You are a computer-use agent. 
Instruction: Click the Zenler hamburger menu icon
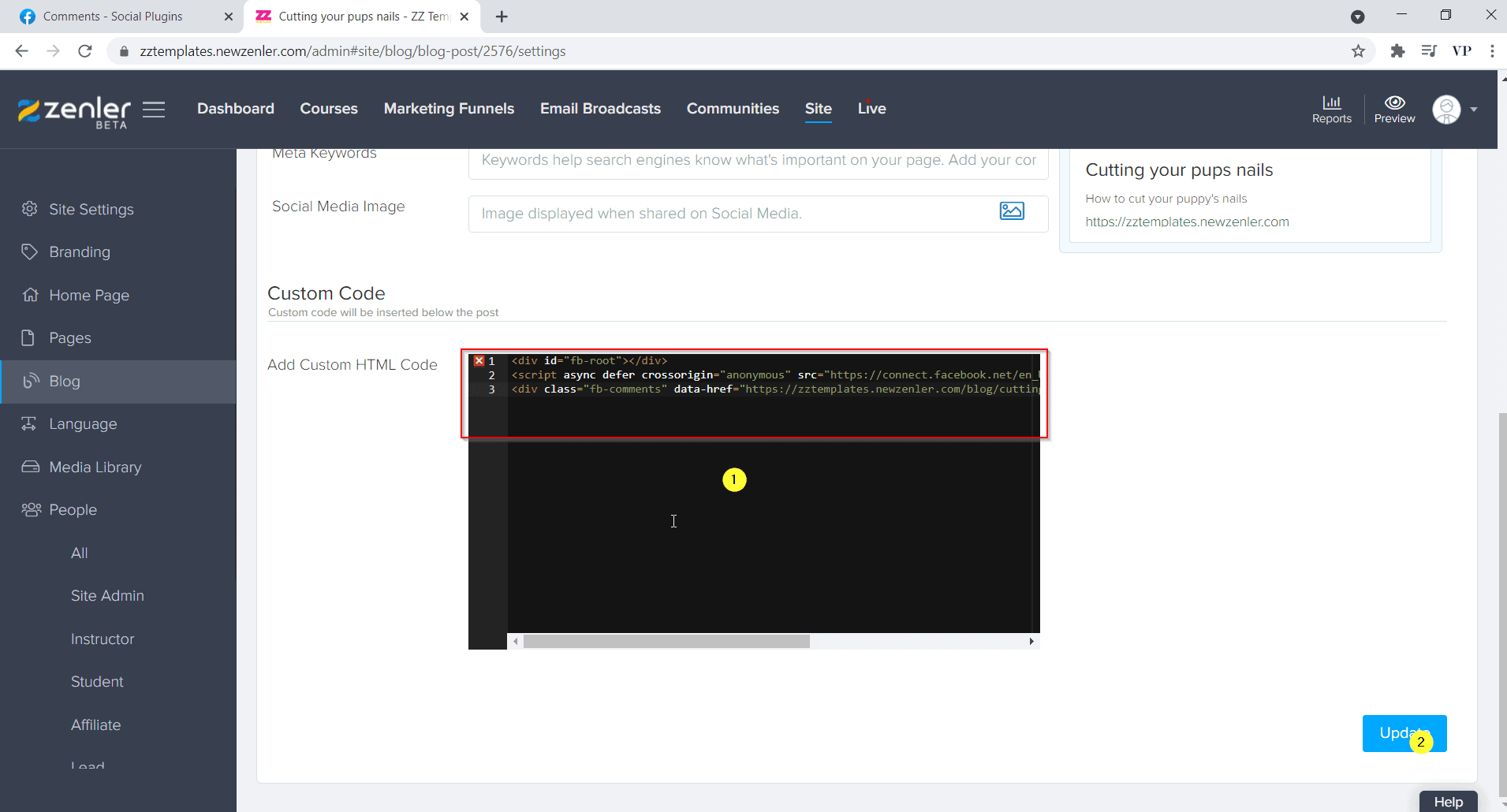click(154, 110)
